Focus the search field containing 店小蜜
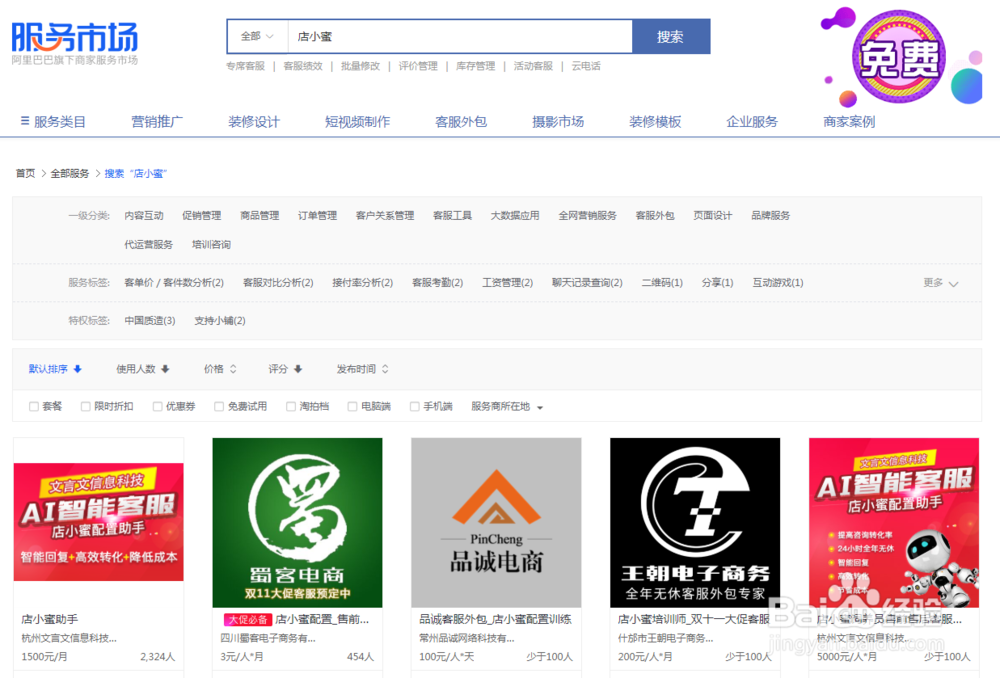This screenshot has width=1000, height=678. (x=460, y=36)
